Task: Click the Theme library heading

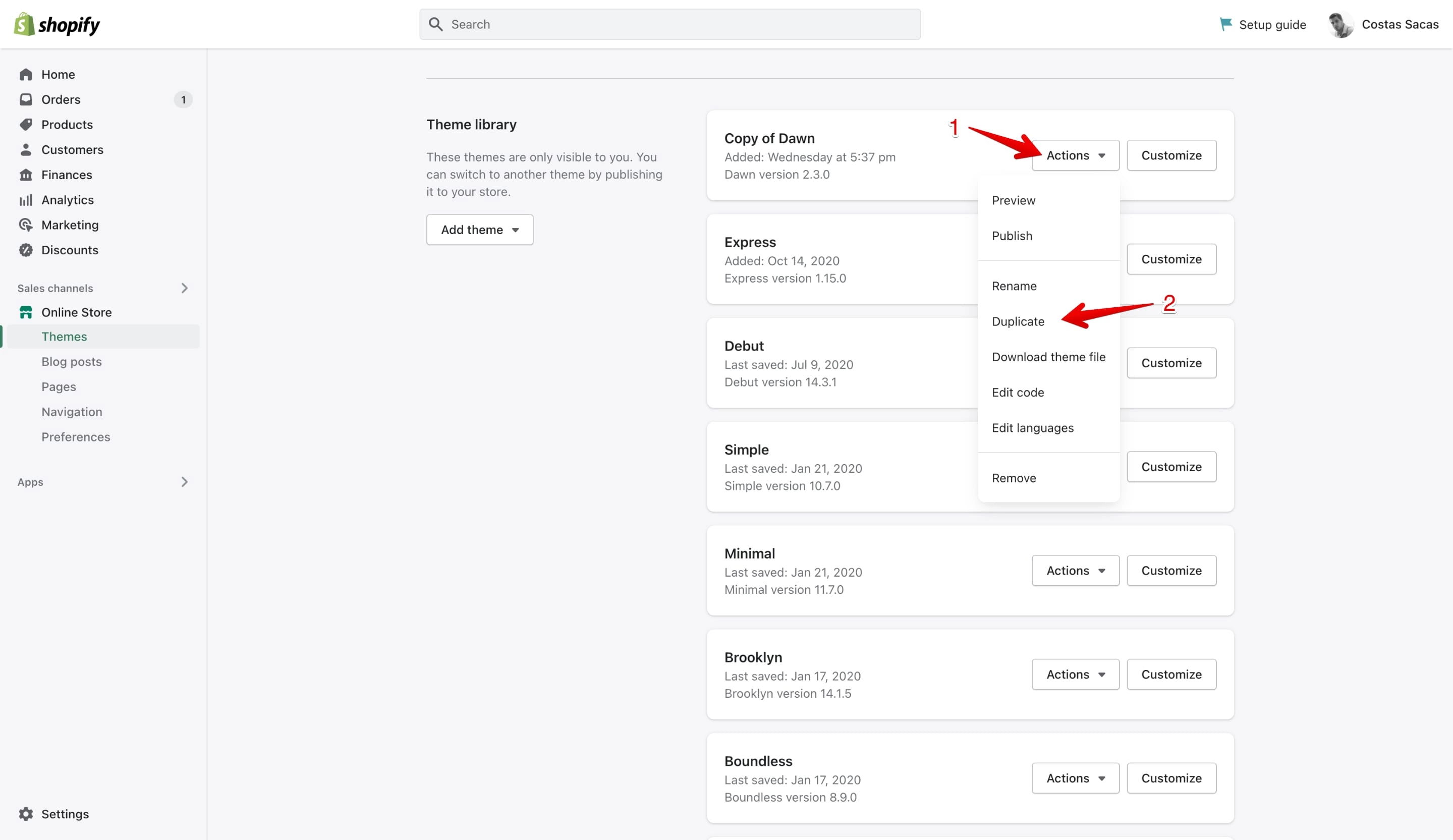Action: [x=471, y=125]
